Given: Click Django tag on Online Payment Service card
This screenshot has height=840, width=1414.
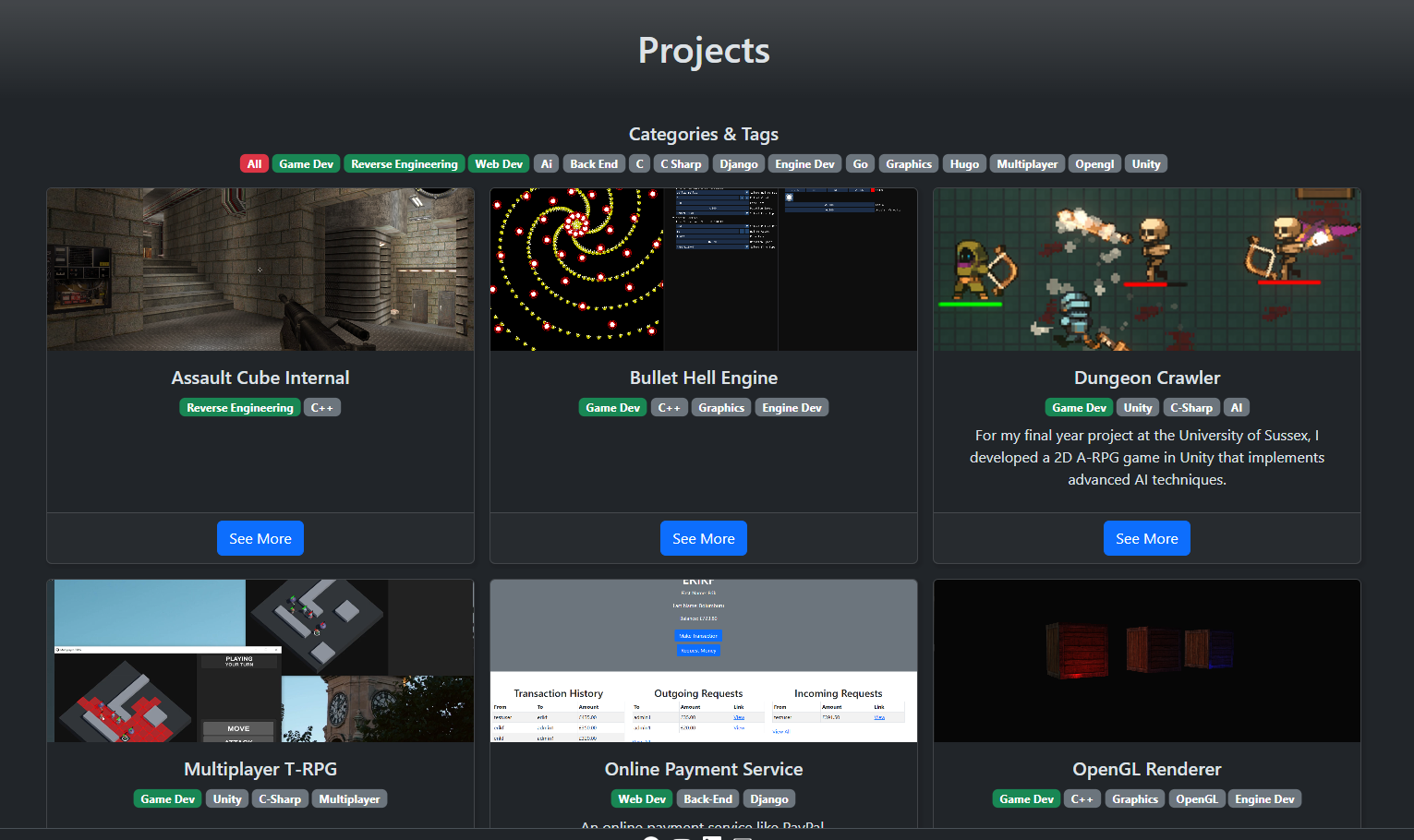Looking at the screenshot, I should pos(769,798).
